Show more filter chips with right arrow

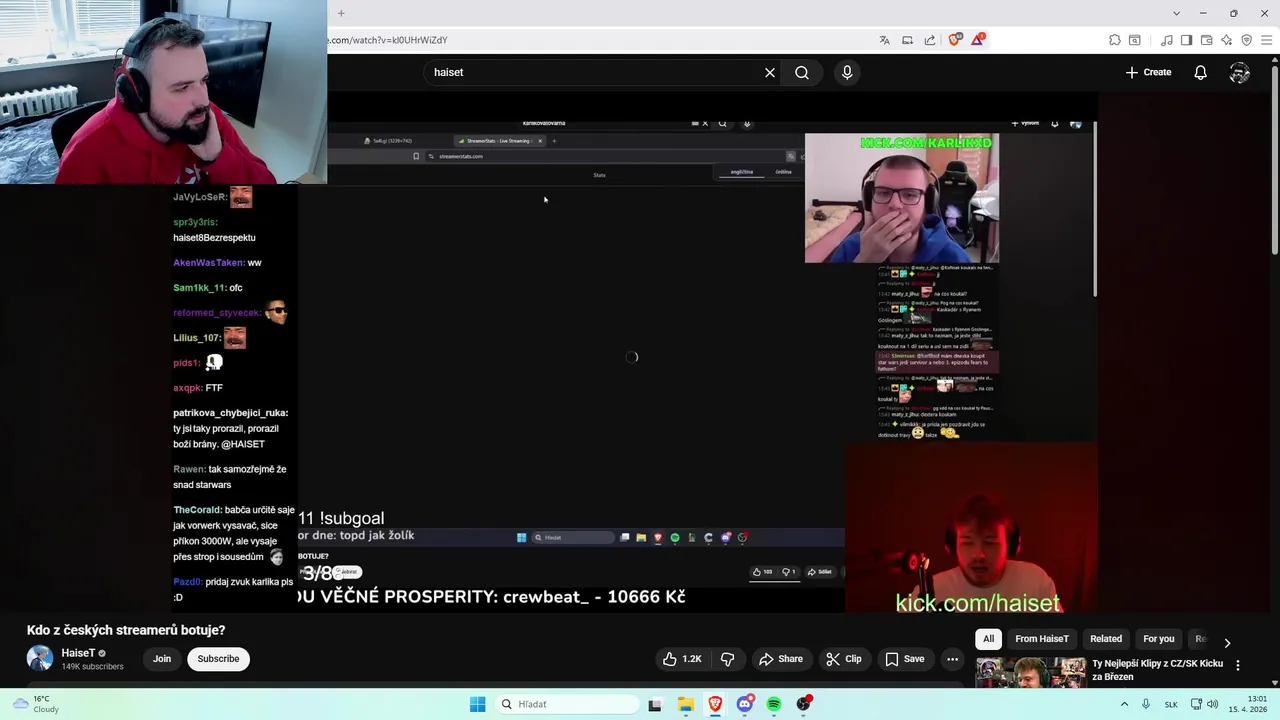1227,642
